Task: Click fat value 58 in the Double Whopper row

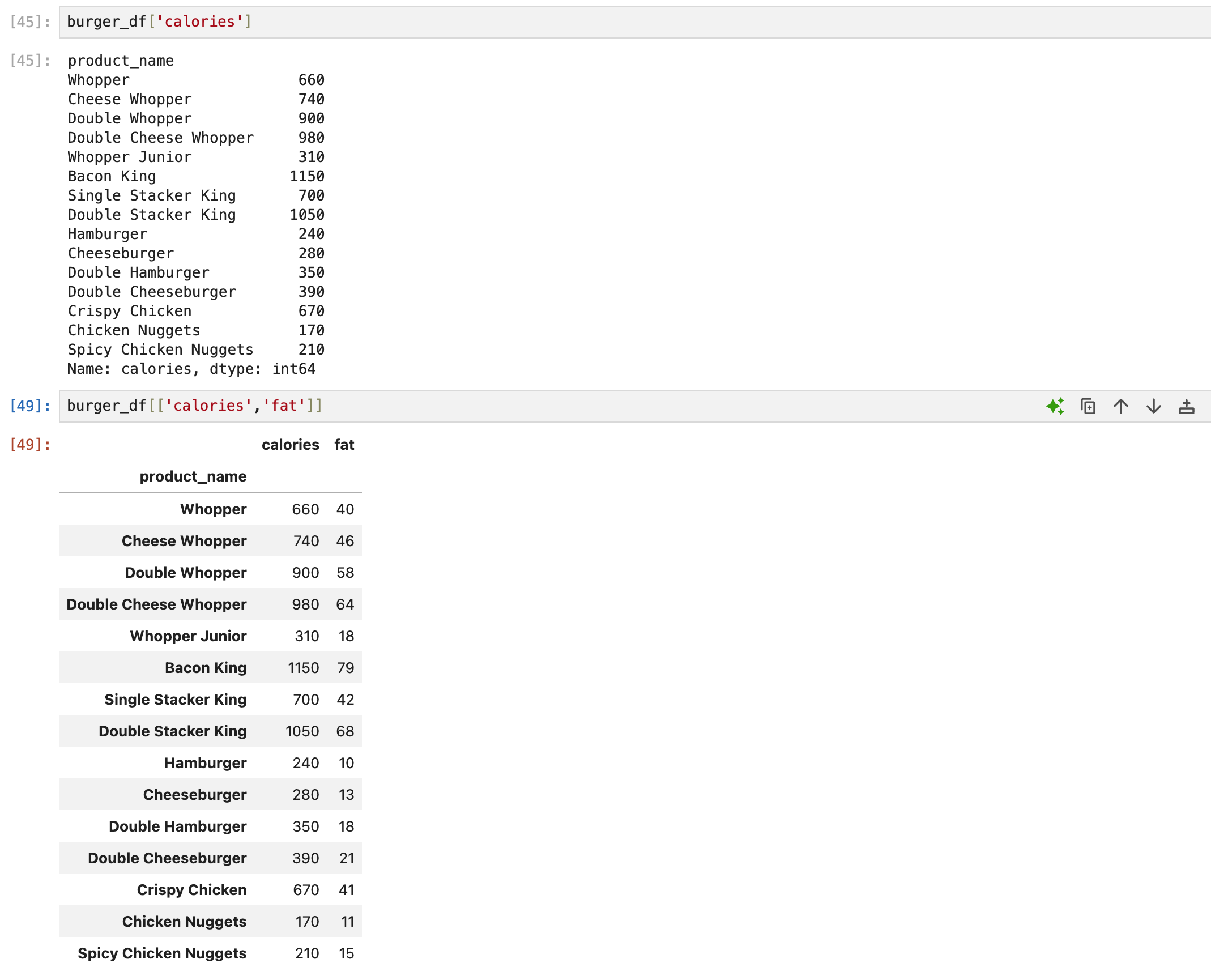Action: click(345, 573)
